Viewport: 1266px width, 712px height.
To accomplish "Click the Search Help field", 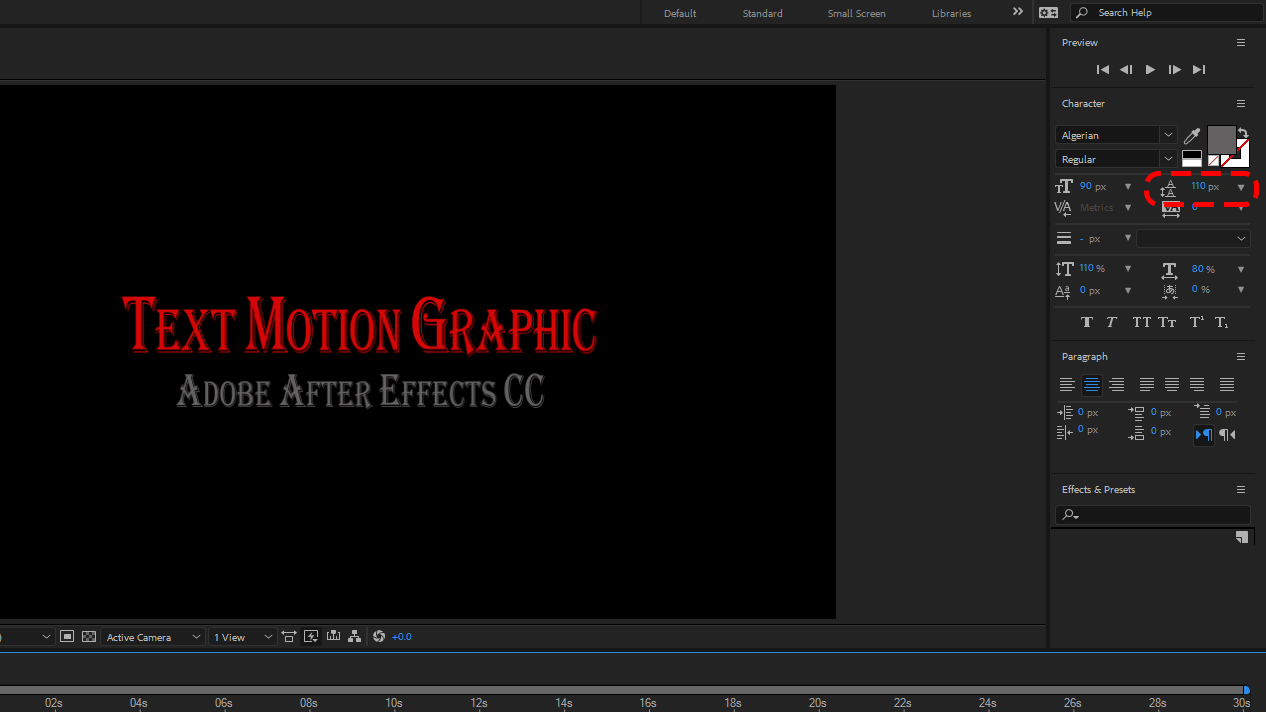I will [x=1165, y=13].
